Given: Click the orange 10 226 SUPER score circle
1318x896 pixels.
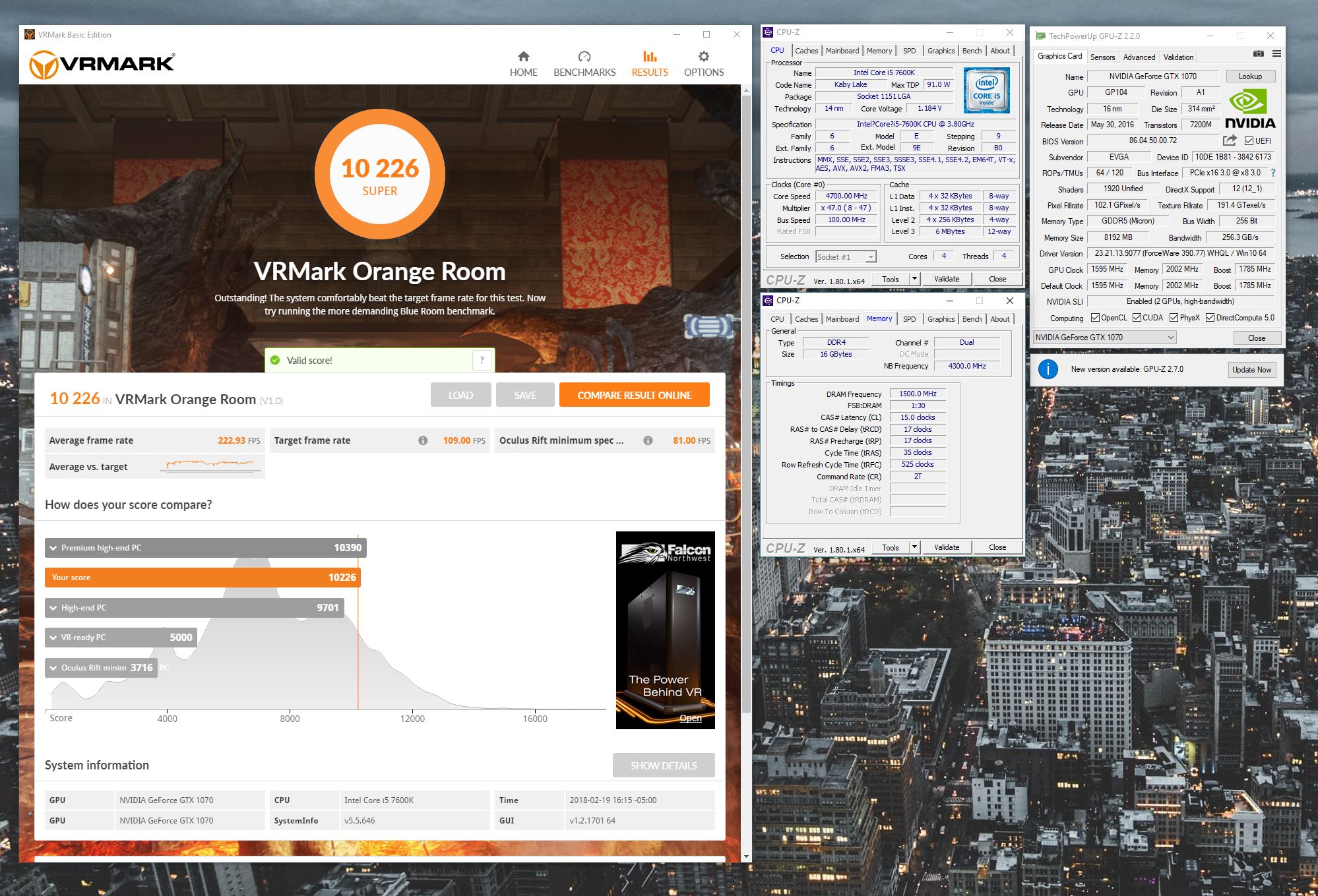Looking at the screenshot, I should click(x=379, y=174).
